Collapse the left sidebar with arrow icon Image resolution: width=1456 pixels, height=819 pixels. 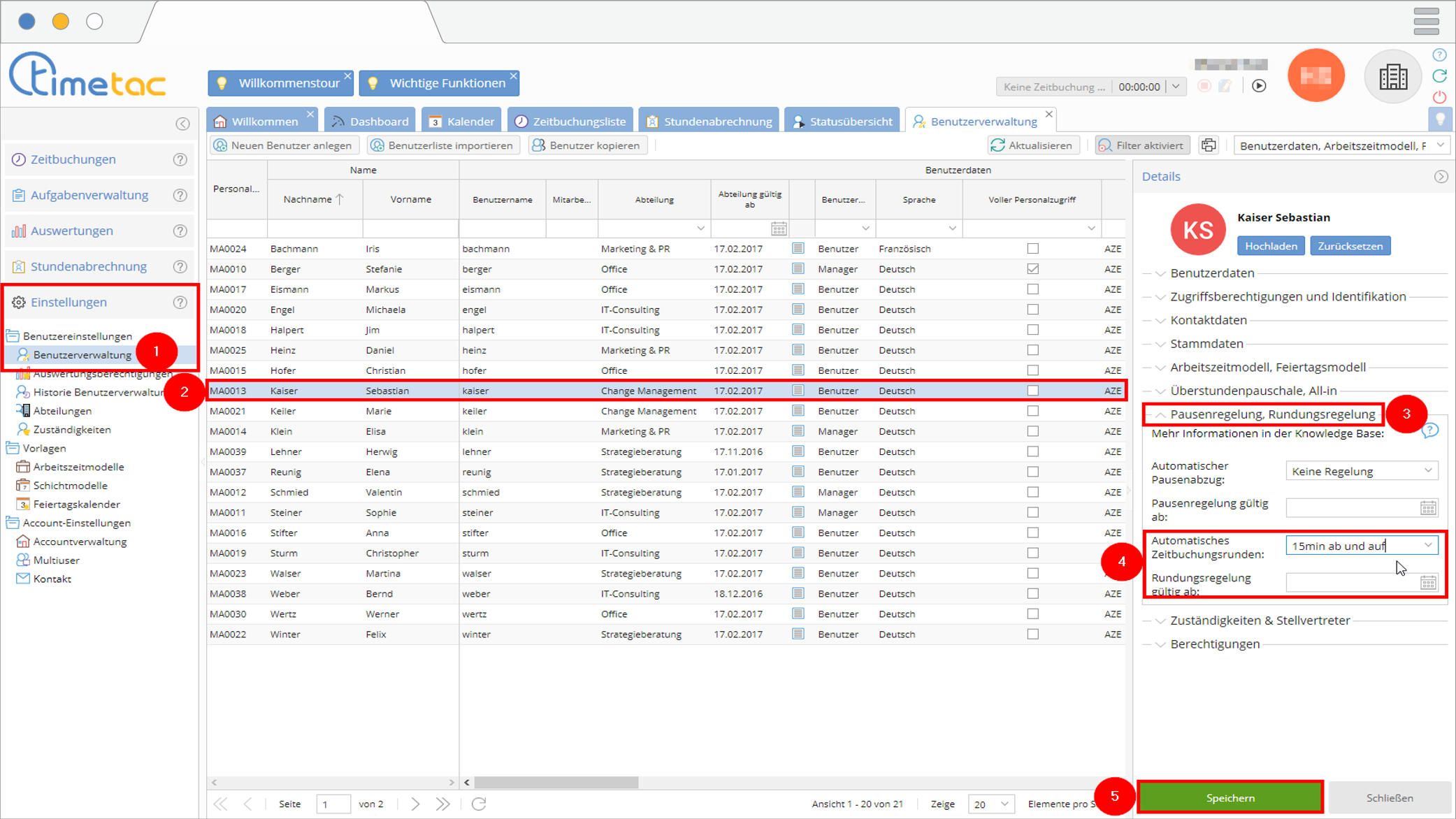point(182,124)
